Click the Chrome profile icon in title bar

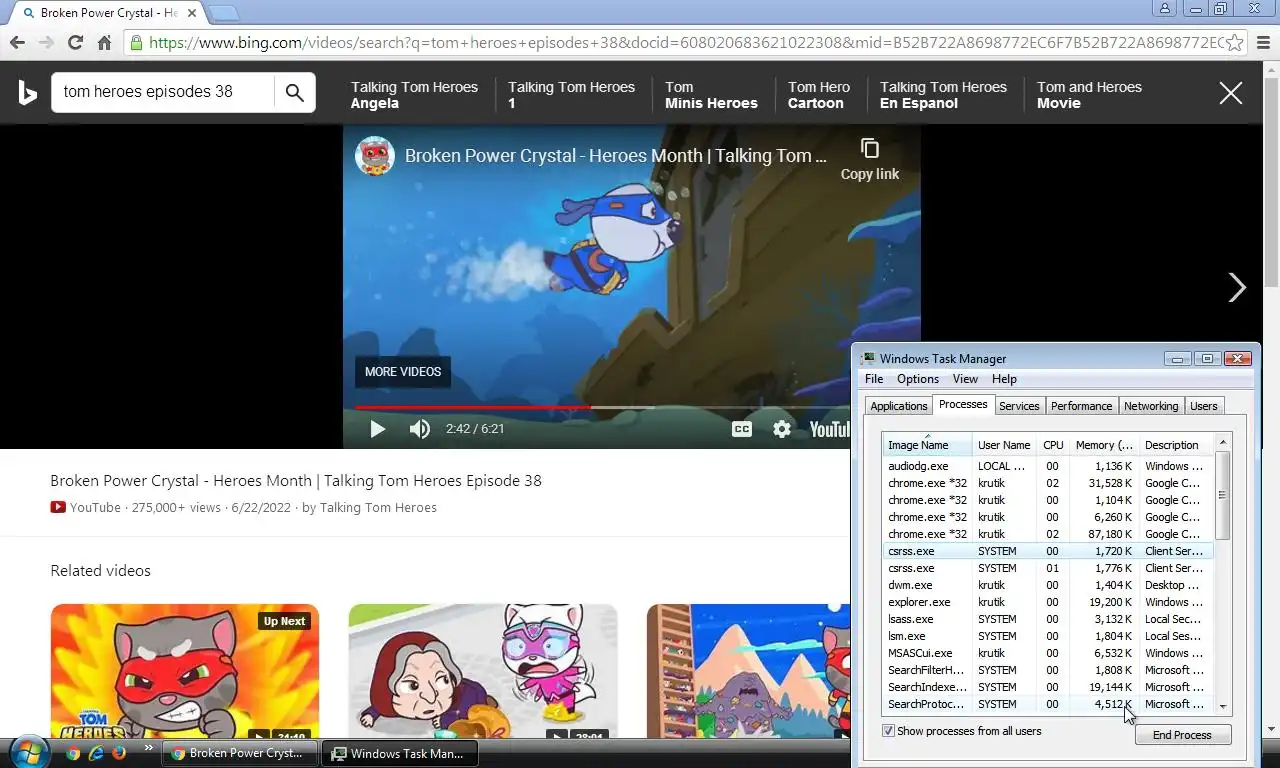[x=1165, y=9]
